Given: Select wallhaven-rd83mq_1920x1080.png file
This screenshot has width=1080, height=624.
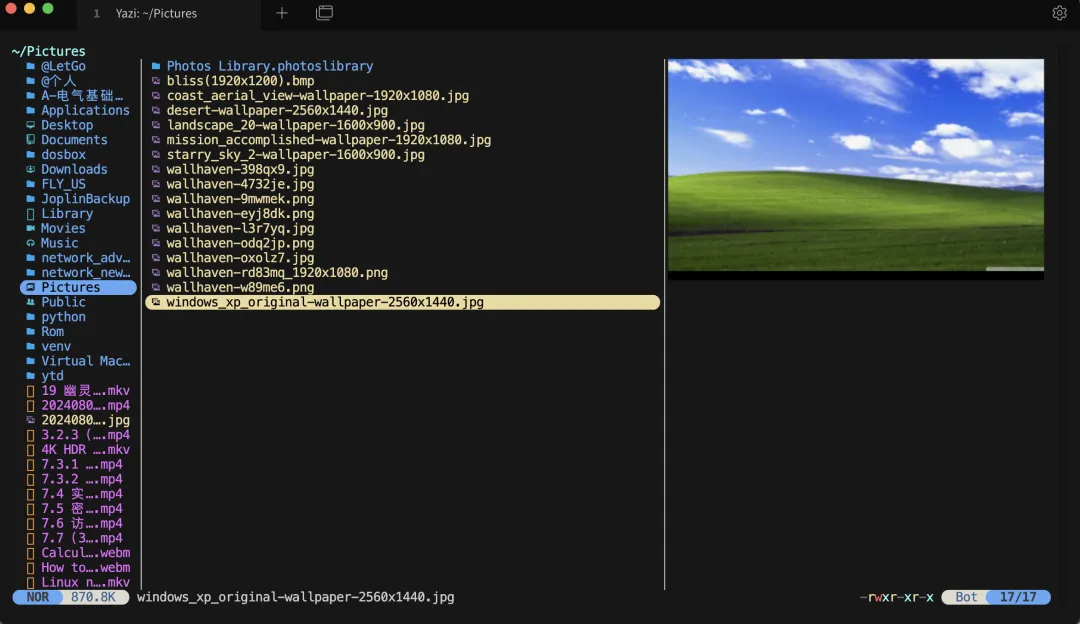Looking at the screenshot, I should coord(277,273).
